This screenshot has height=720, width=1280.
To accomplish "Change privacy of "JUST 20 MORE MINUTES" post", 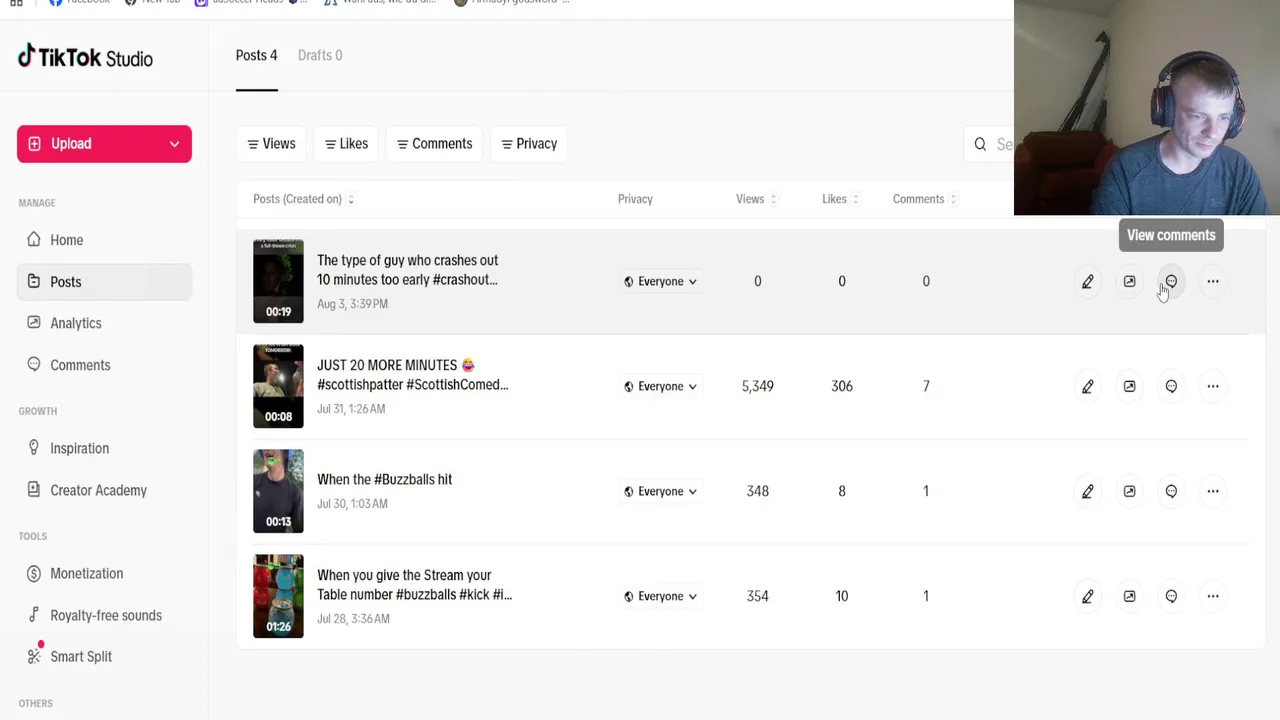I will 660,386.
